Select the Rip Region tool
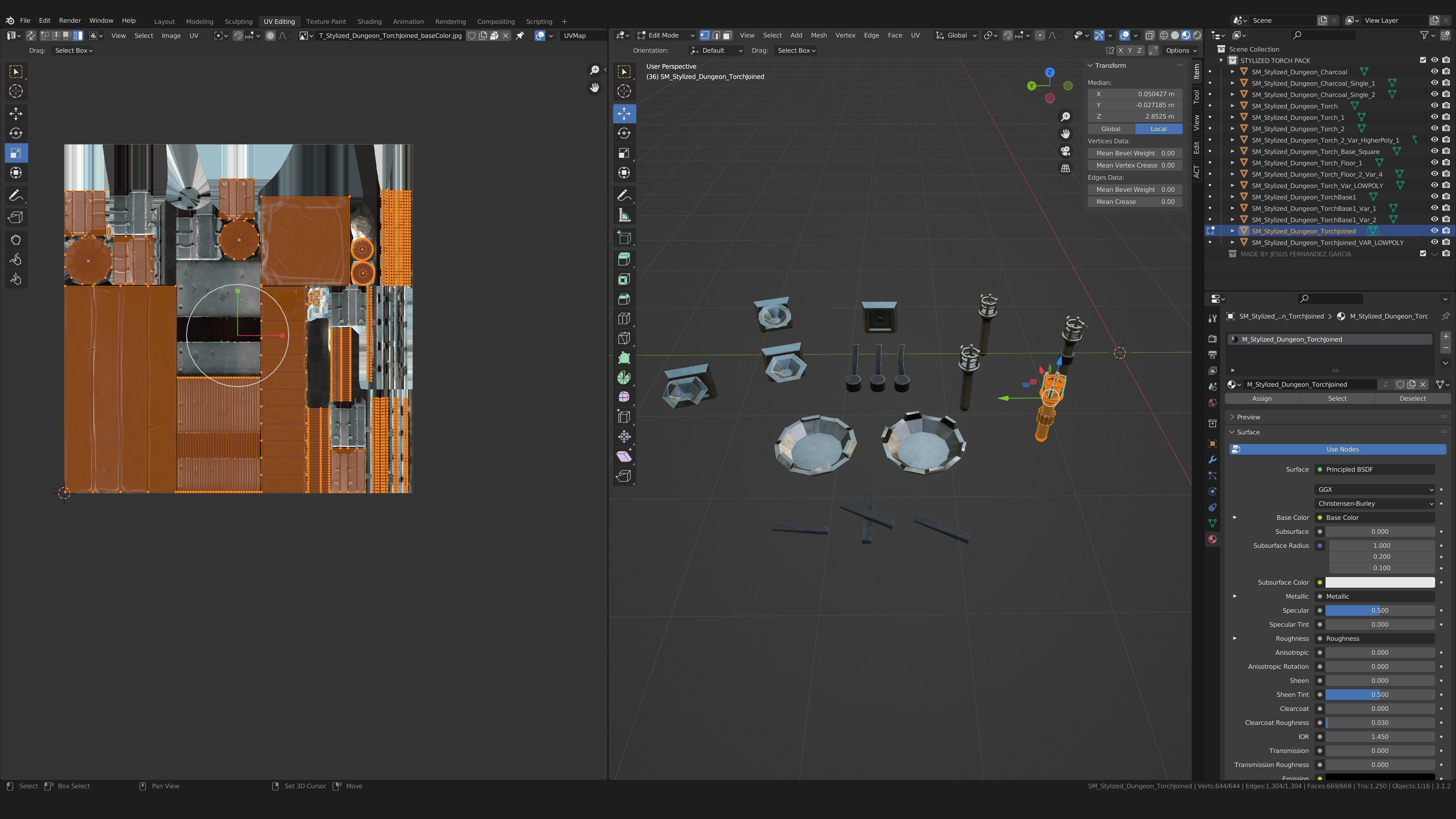The width and height of the screenshot is (1456, 819). coord(624,476)
